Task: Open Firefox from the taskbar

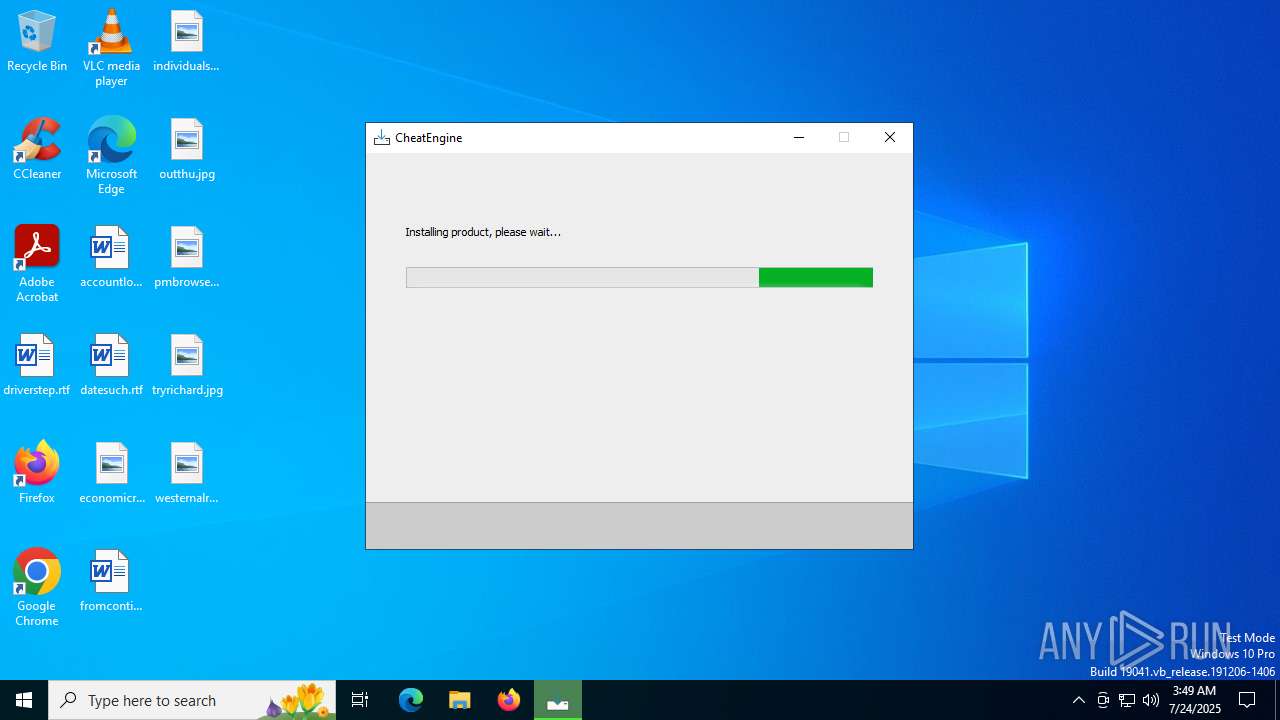Action: [x=509, y=700]
